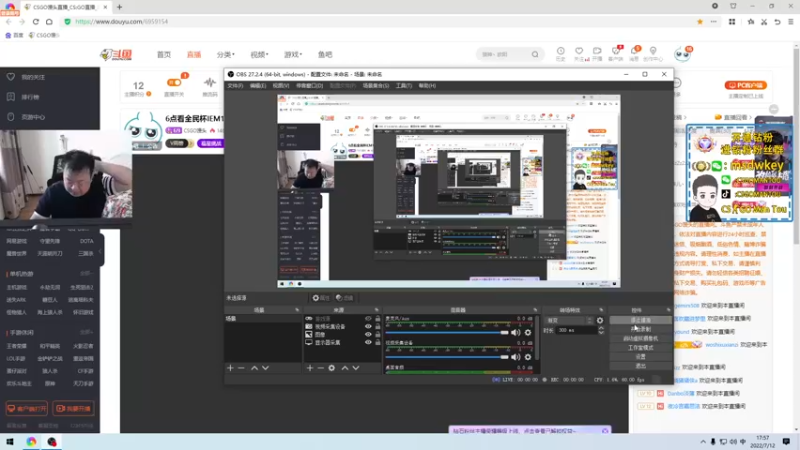The width and height of the screenshot is (800, 450).
Task: Open the 渐变 transition type dropdown
Action: [x=569, y=320]
